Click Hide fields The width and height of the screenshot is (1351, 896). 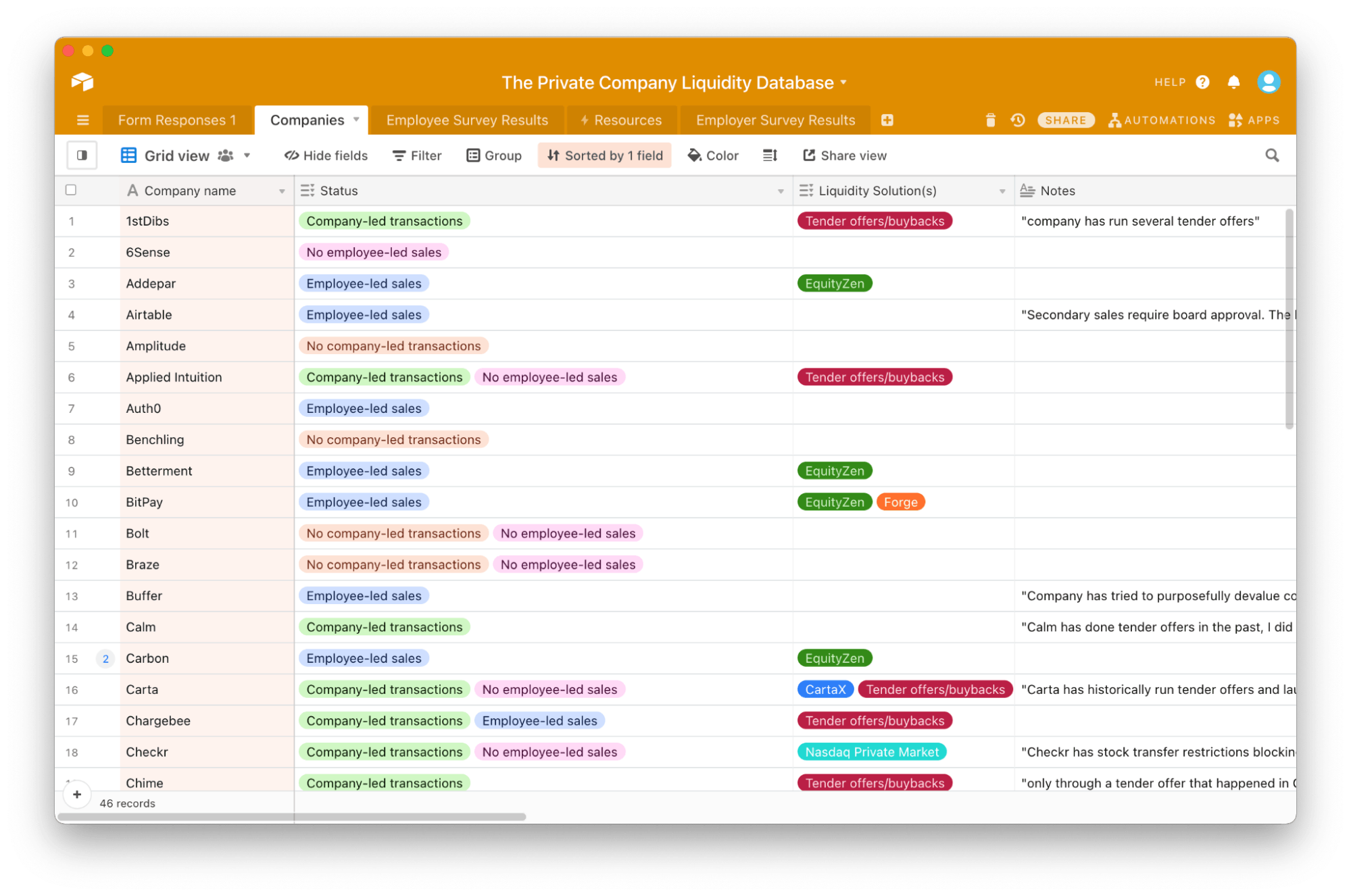point(326,155)
